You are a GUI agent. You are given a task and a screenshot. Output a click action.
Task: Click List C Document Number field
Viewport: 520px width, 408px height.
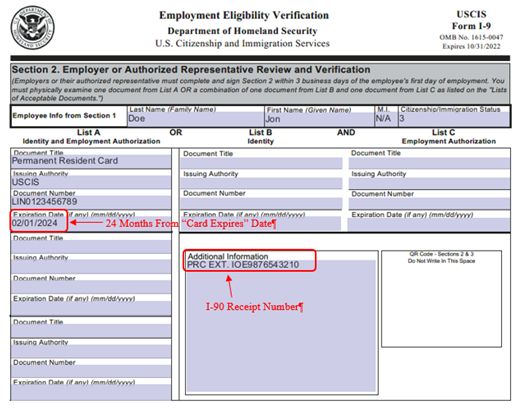coord(429,204)
